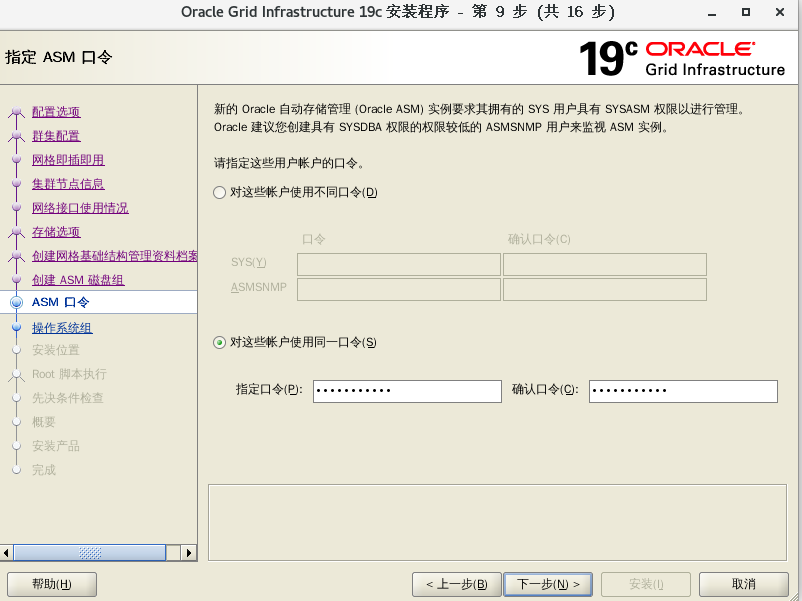Open the 操作系统组 step link
This screenshot has width=802, height=601.
(62, 328)
